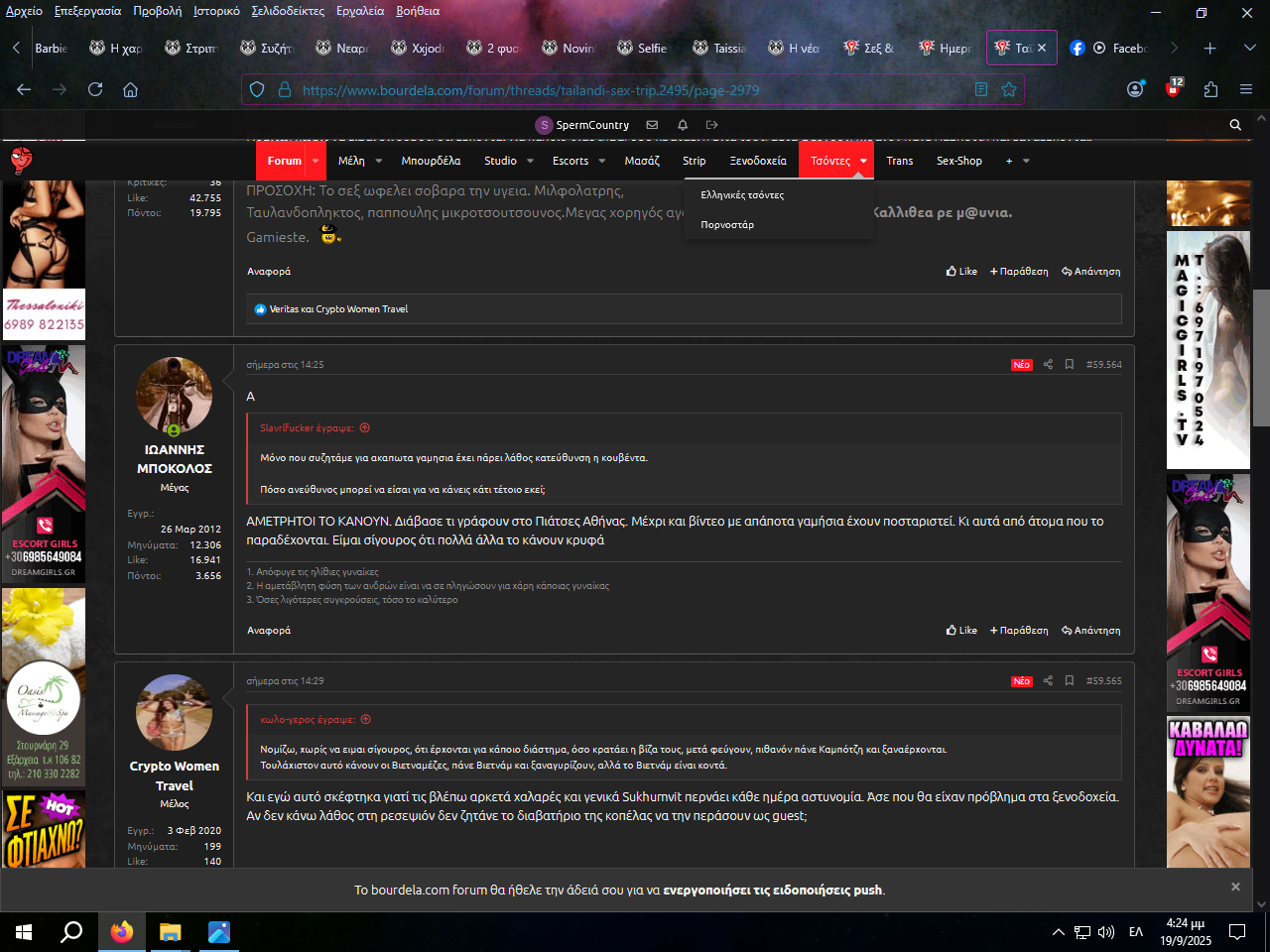Click the forum log out icon
This screenshot has width=1270, height=952.
711,125
